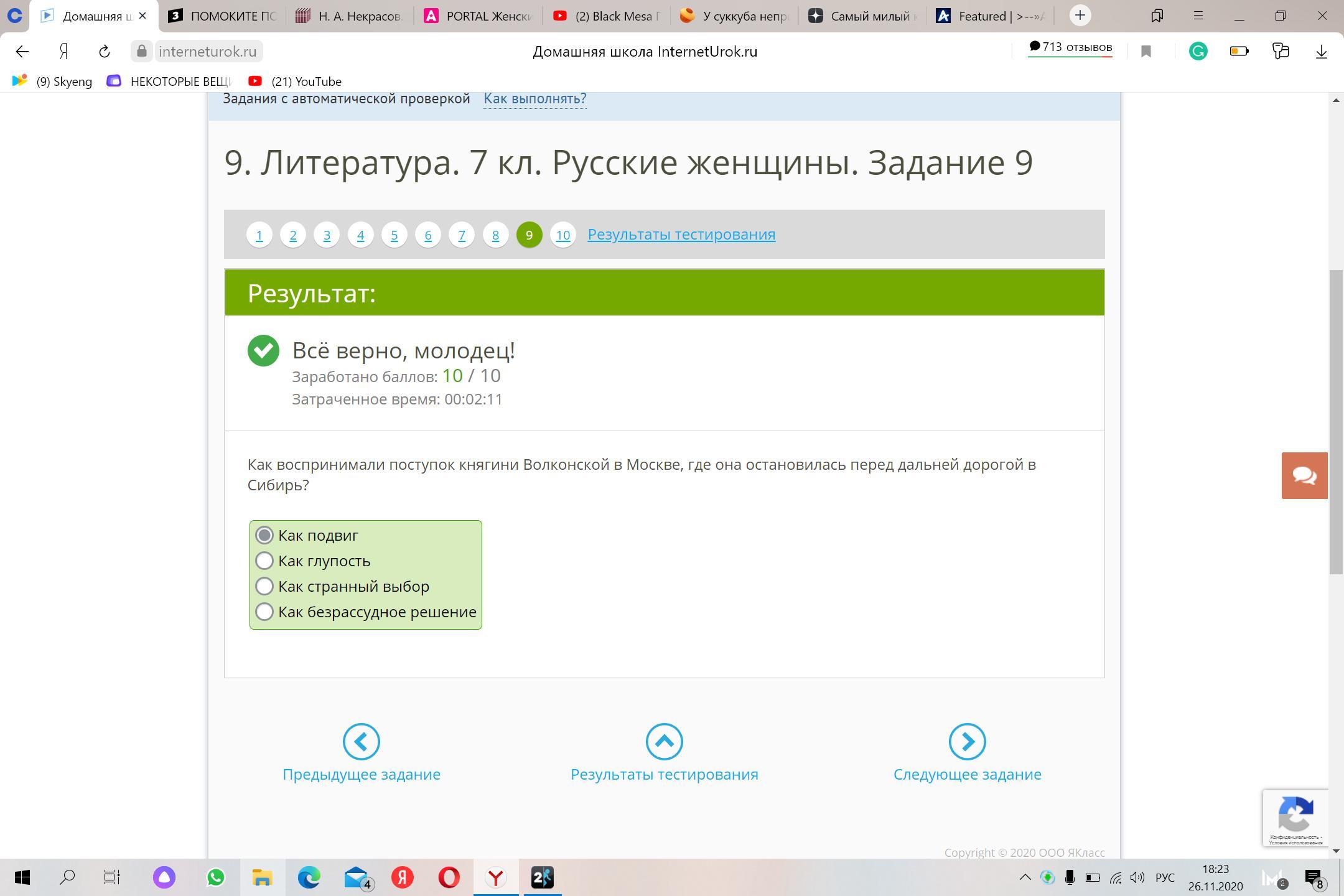Image resolution: width=1344 pixels, height=896 pixels.
Task: Reload the page with refresh icon
Action: click(105, 52)
